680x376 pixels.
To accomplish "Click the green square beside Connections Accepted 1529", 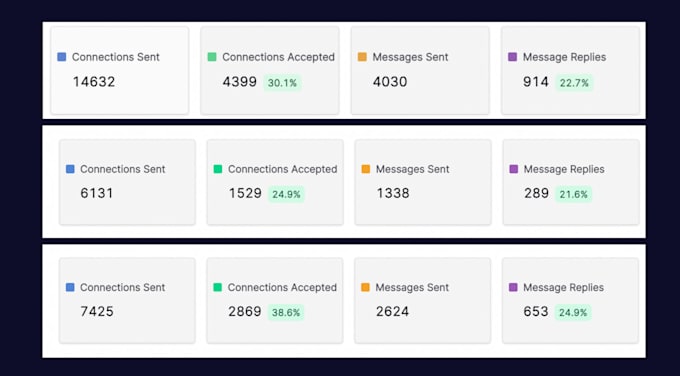I will pos(218,169).
